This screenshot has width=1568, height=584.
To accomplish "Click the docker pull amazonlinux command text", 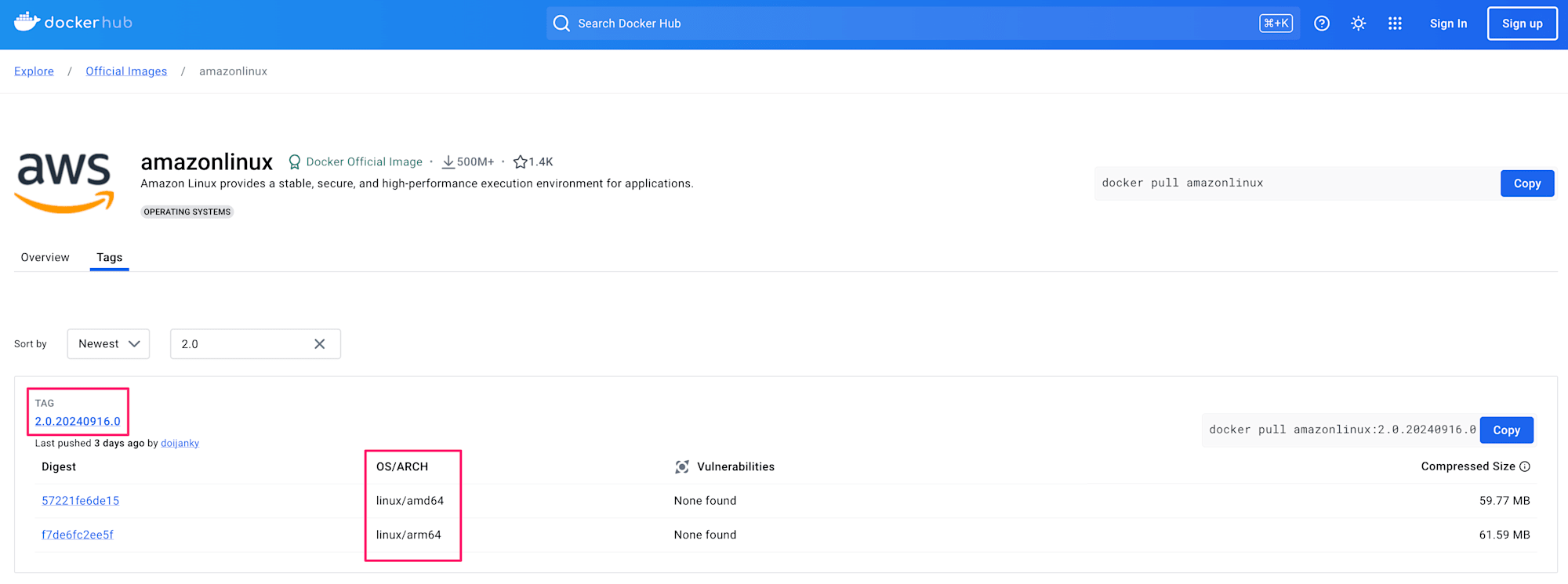I will point(1182,183).
